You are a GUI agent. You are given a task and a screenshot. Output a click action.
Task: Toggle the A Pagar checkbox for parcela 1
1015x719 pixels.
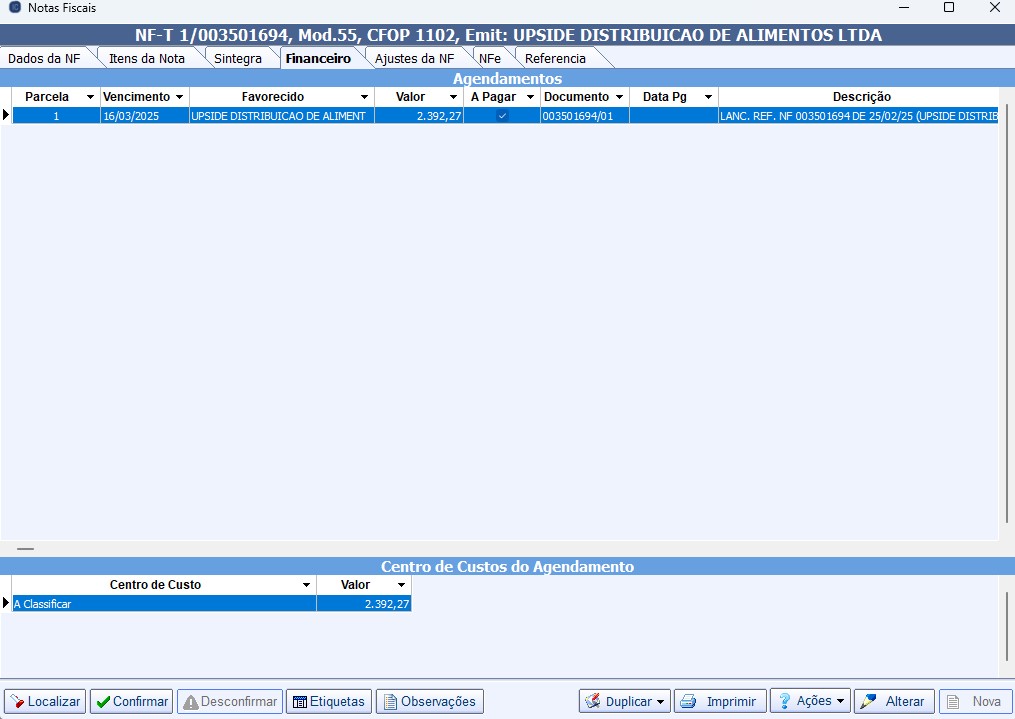[x=502, y=116]
